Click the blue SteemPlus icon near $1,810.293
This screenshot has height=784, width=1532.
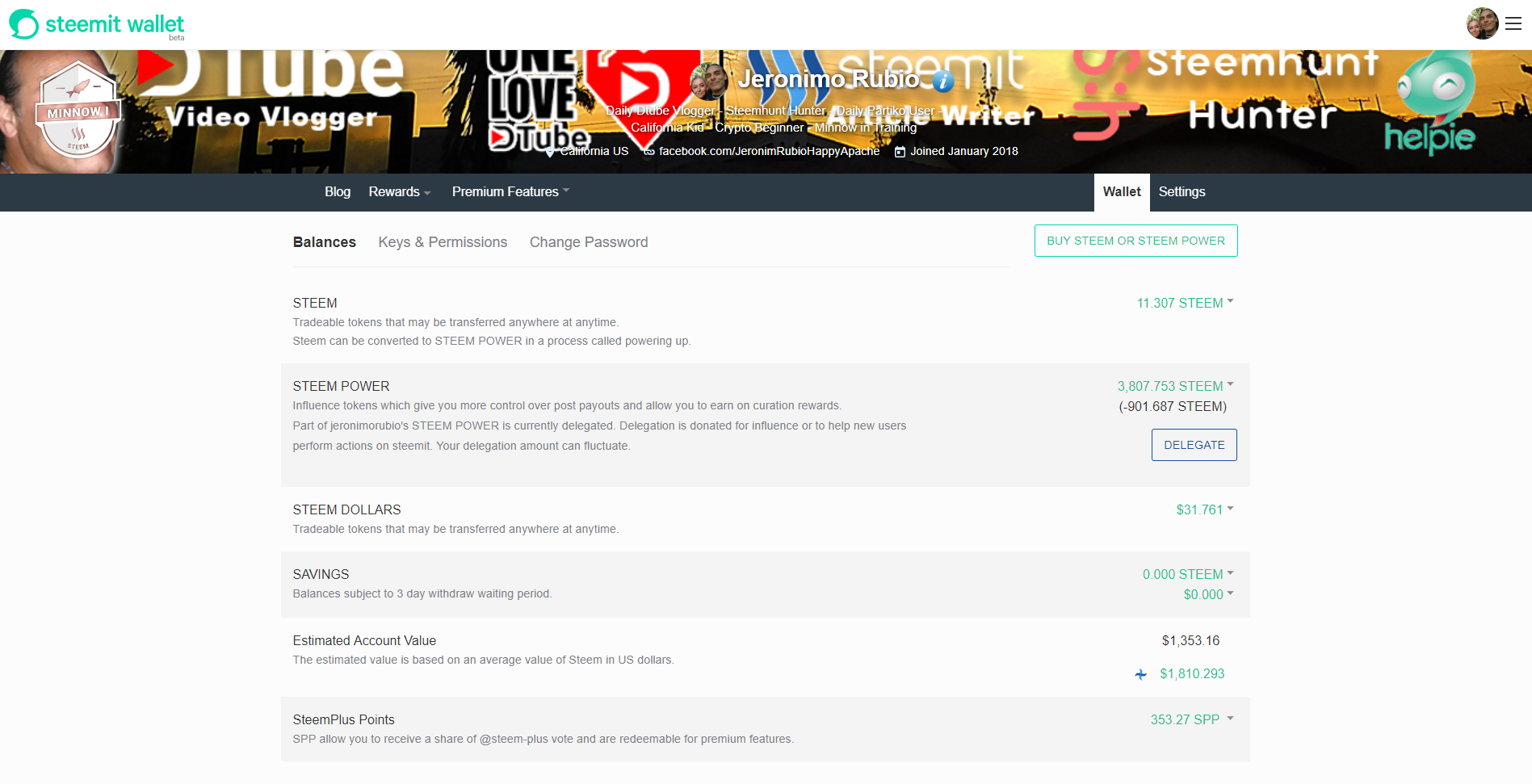(1140, 674)
